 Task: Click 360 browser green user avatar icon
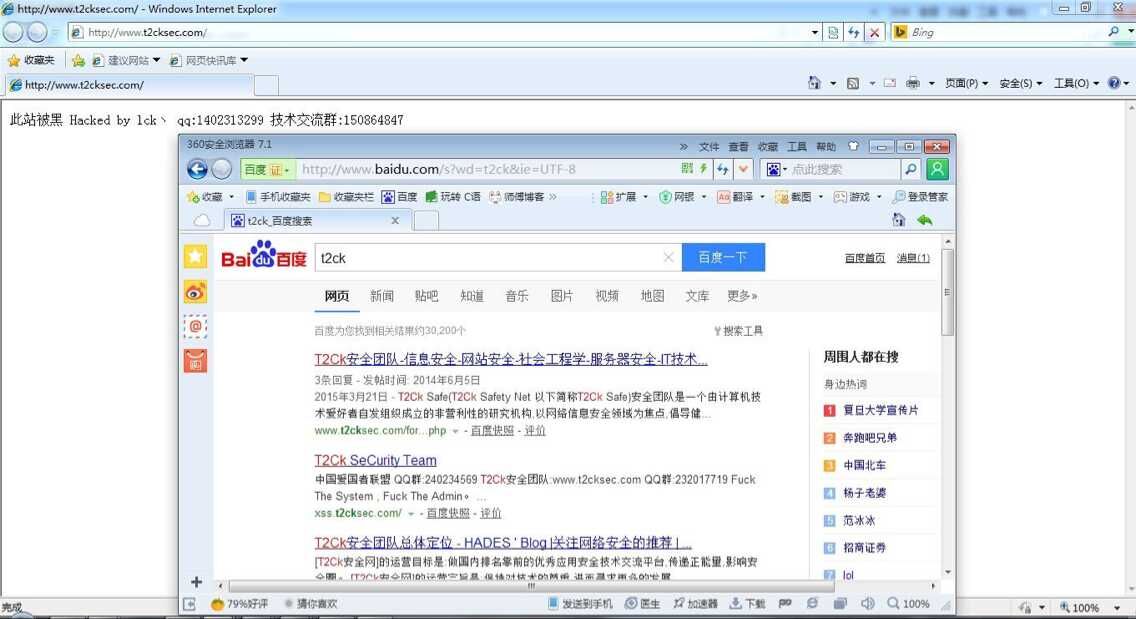[937, 169]
